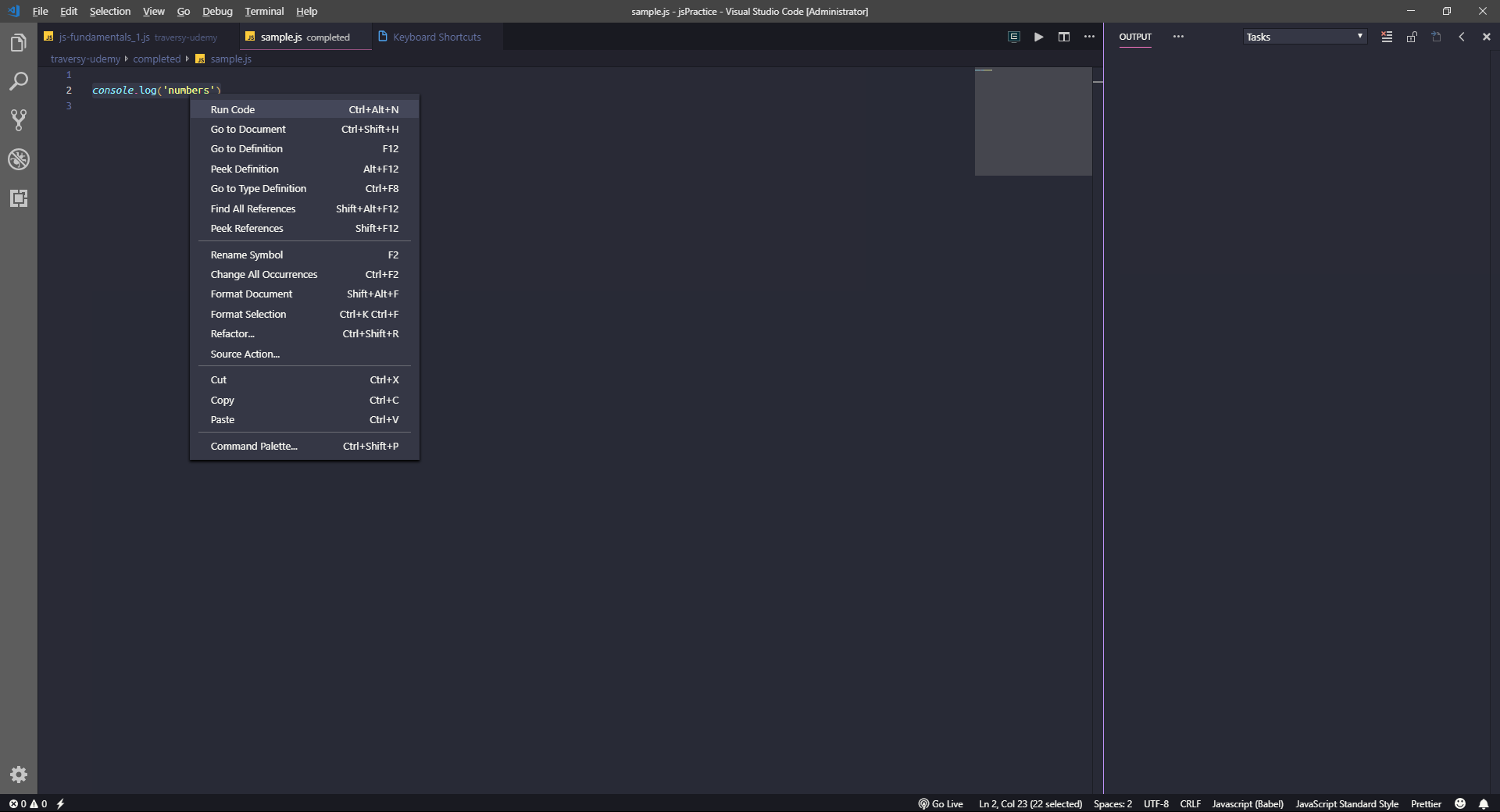Click the lightning bolt status bar icon

[x=60, y=803]
